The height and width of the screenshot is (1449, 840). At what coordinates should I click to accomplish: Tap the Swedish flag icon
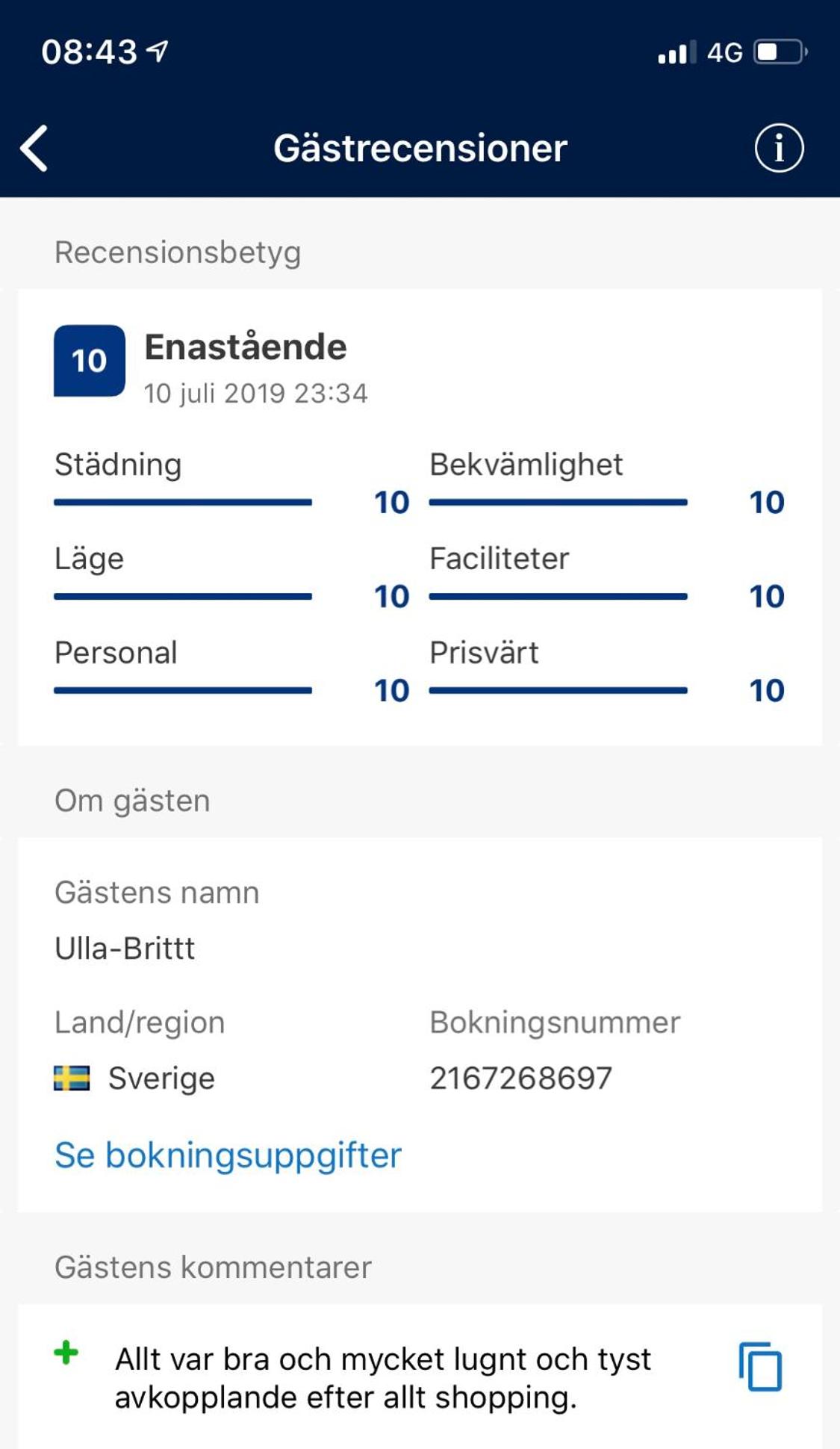point(72,1078)
